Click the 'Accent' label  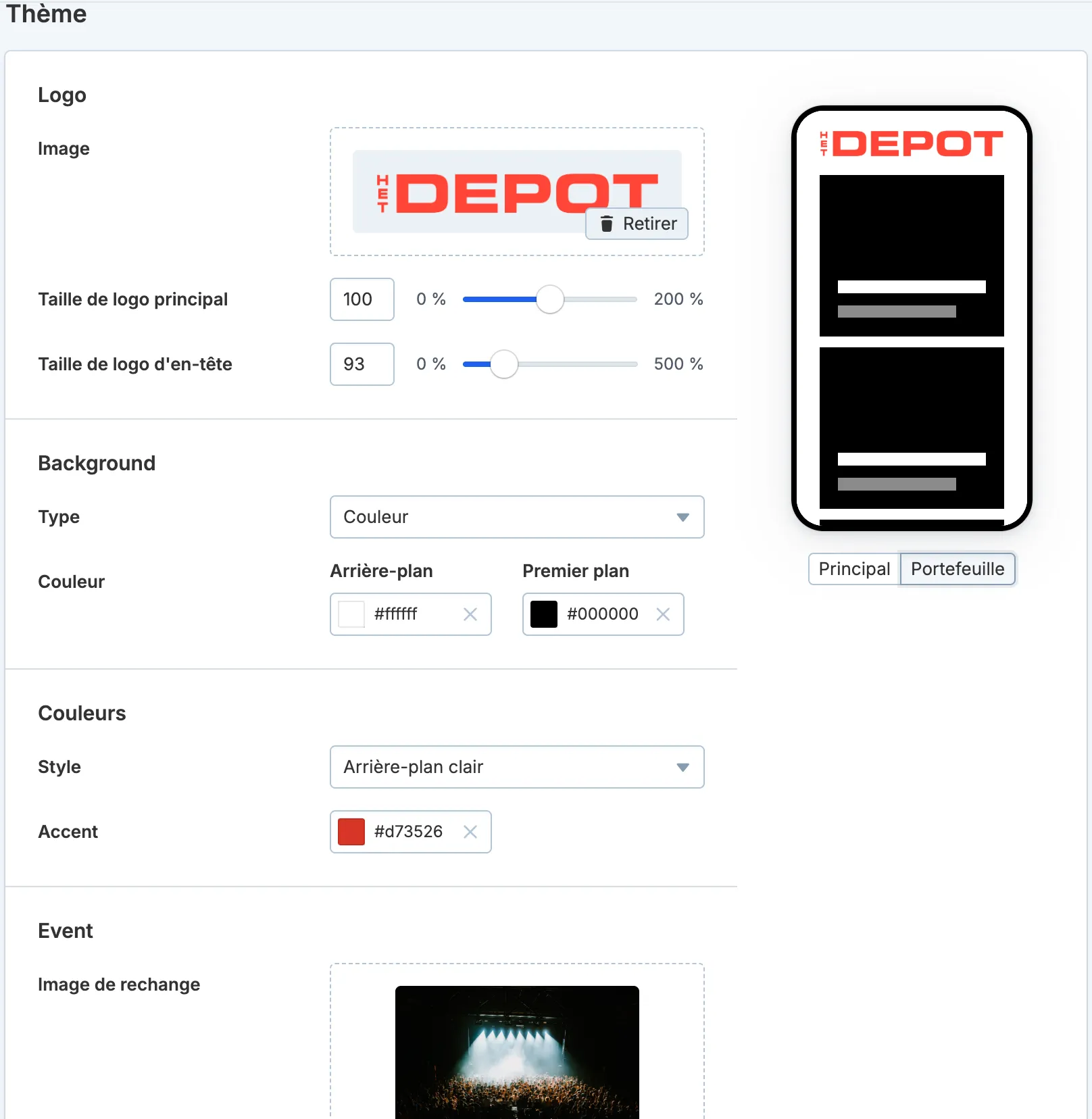pos(68,832)
